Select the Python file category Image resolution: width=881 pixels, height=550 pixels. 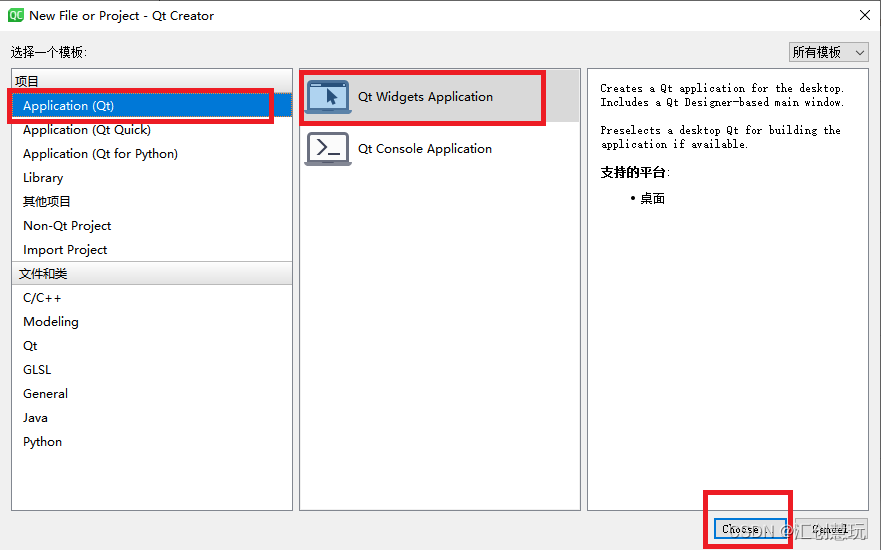click(152, 442)
